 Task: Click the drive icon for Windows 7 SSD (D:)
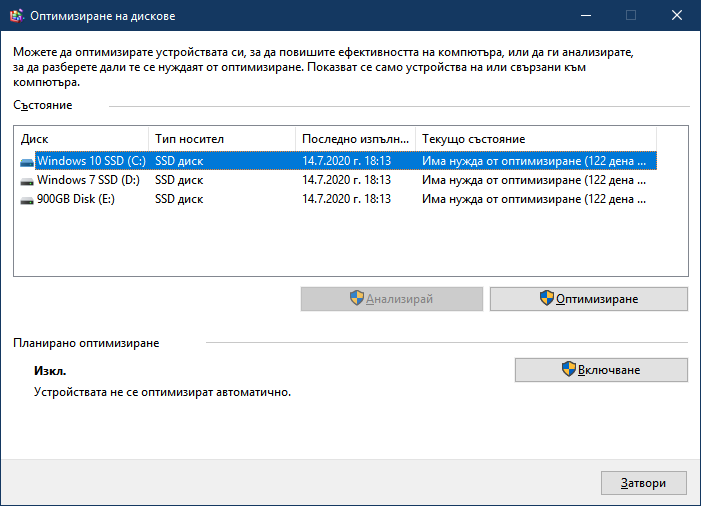[x=27, y=181]
